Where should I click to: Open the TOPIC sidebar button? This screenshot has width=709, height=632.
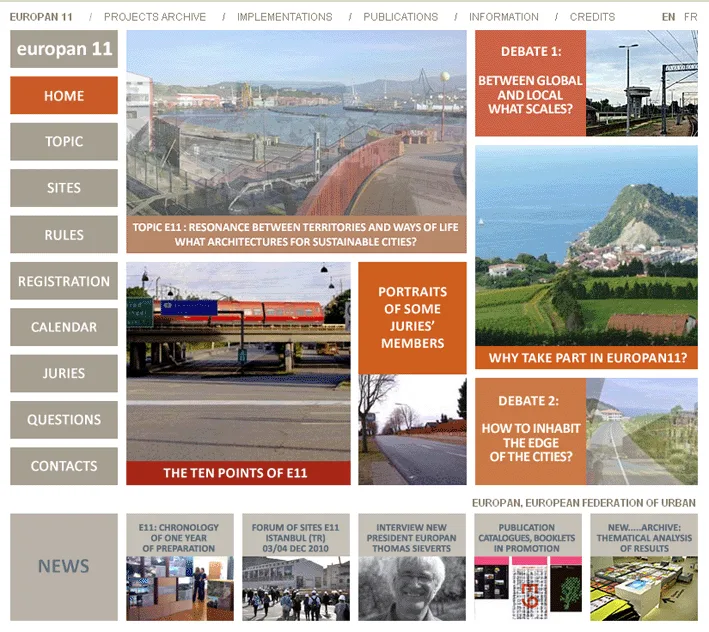pos(64,141)
